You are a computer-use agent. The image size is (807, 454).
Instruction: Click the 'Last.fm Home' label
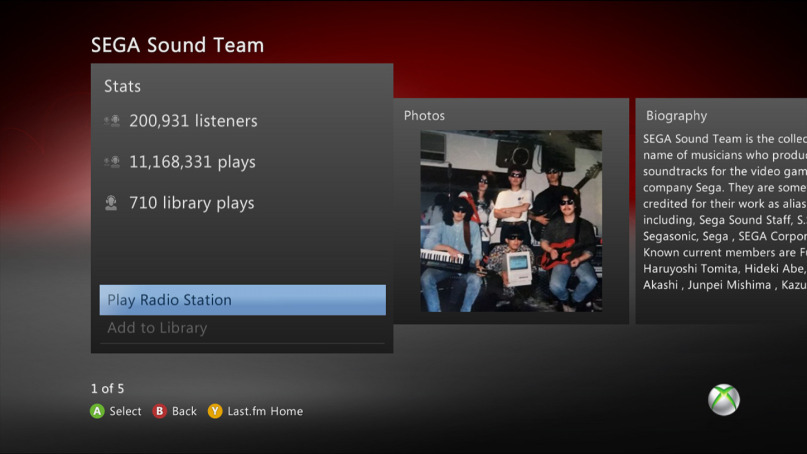(x=265, y=411)
